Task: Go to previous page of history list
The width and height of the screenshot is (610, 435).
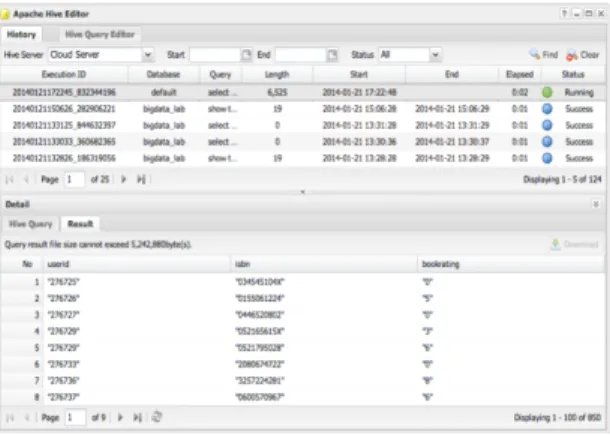Action: point(26,179)
